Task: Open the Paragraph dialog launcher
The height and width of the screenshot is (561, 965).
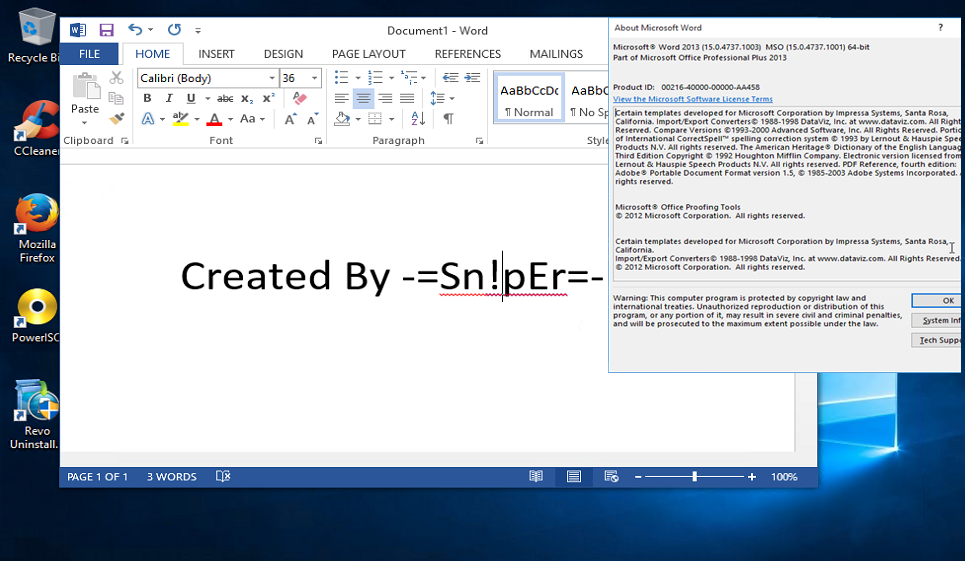Action: 479,141
